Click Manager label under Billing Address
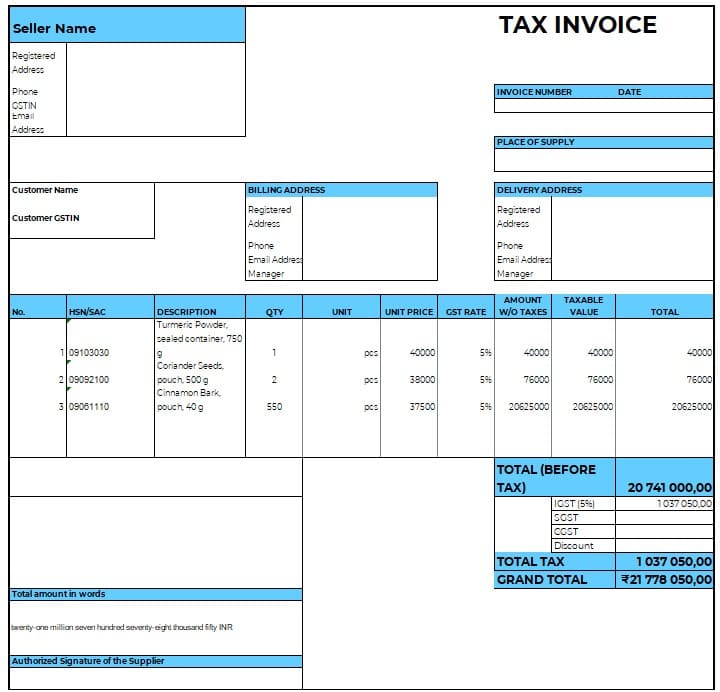The image size is (720, 692). [266, 274]
